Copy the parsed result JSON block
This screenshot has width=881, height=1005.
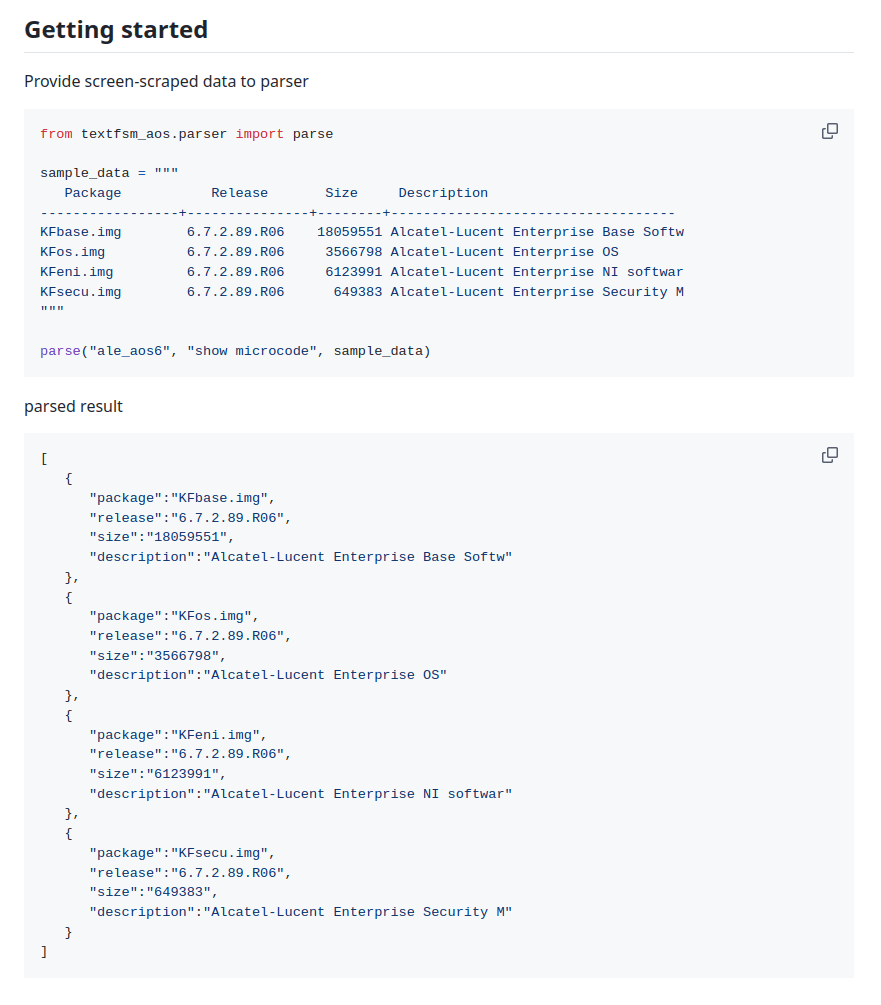coord(829,455)
